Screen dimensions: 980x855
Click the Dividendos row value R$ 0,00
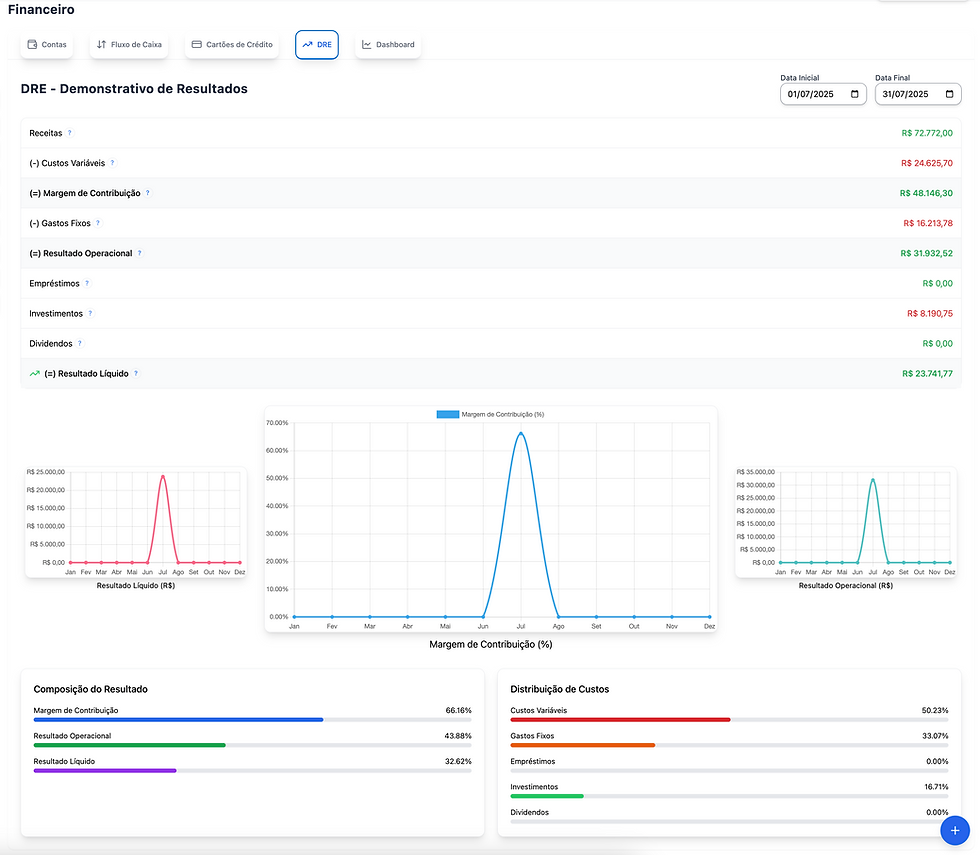point(938,343)
